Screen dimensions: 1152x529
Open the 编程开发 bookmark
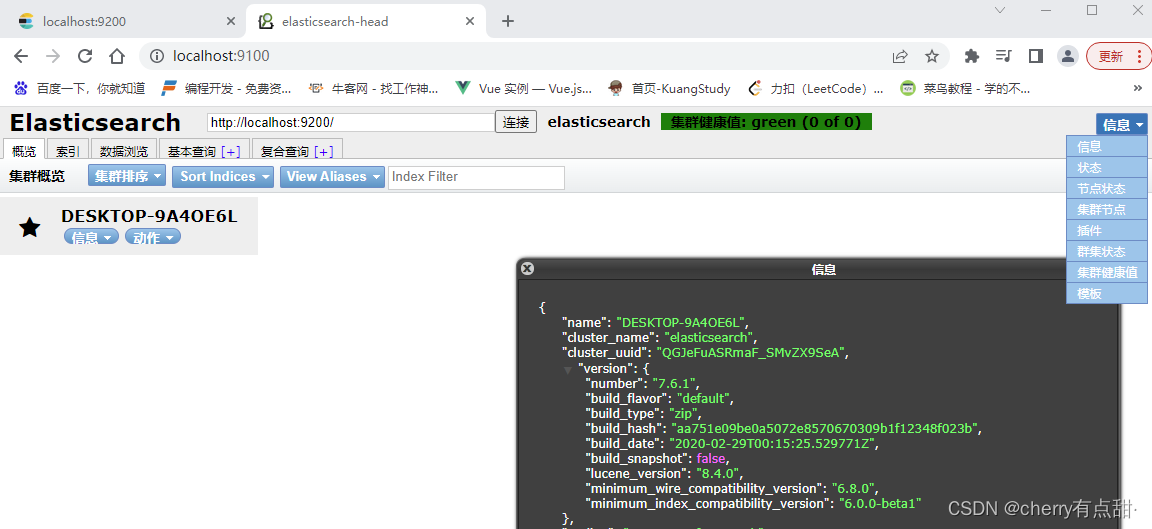coord(226,89)
